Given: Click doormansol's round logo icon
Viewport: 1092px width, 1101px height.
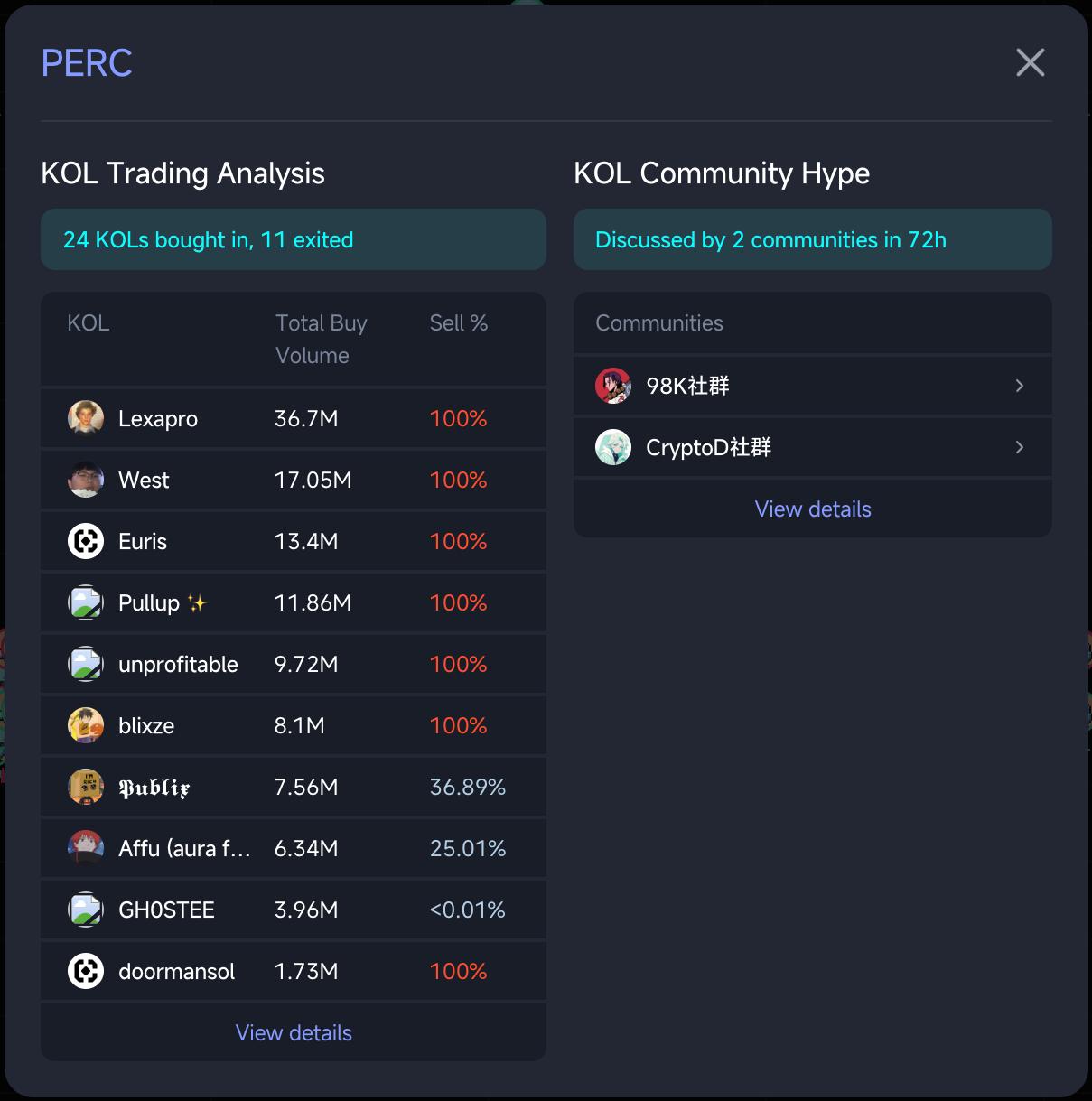Looking at the screenshot, I should [x=86, y=971].
